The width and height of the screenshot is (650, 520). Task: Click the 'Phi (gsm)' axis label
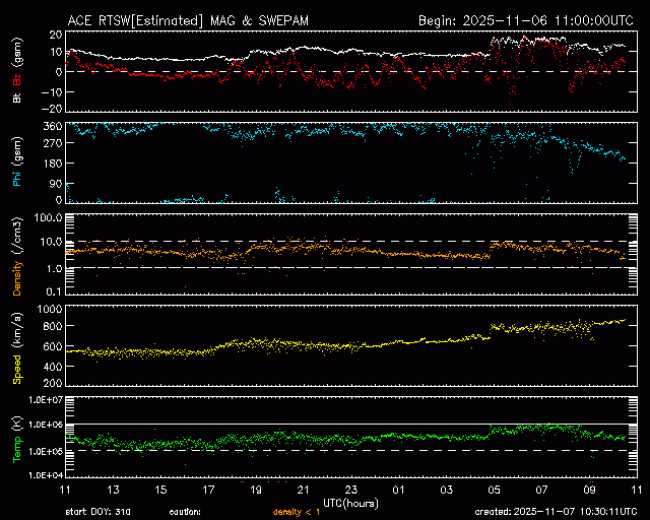point(17,163)
